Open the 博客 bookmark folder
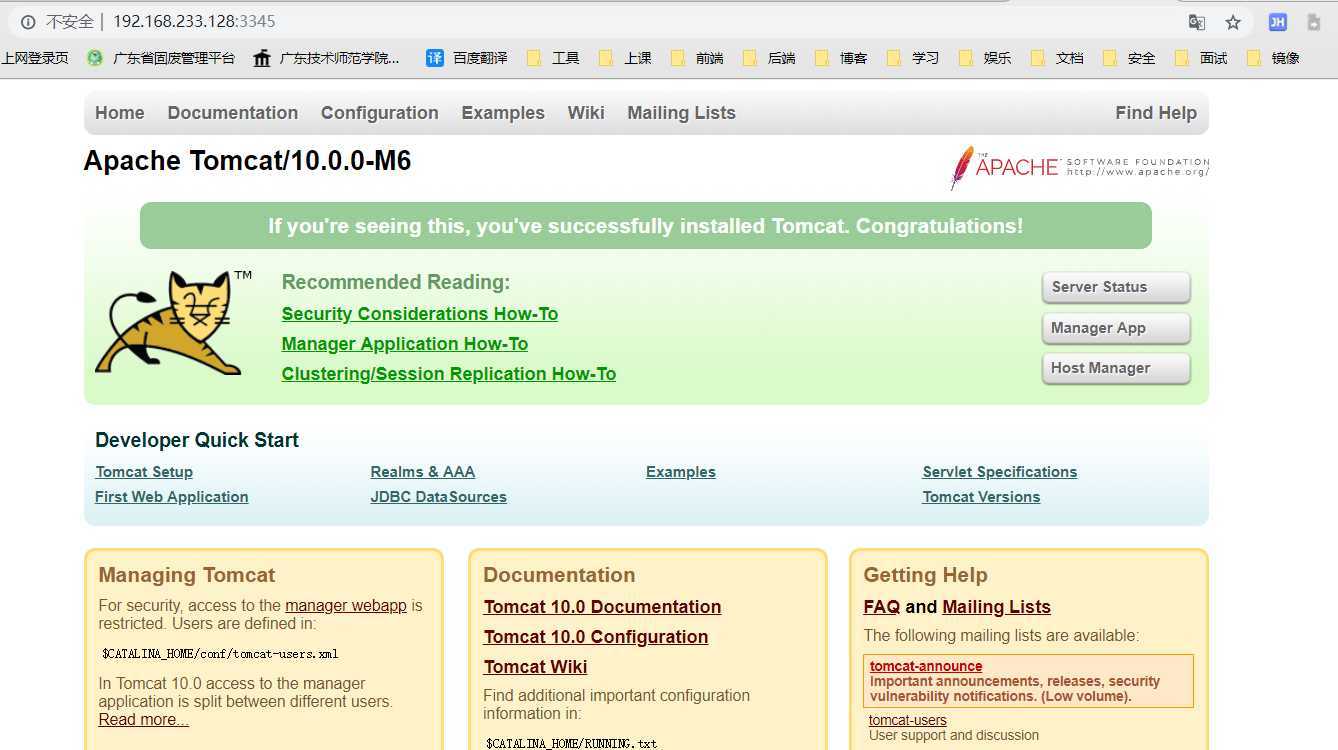Screen dimensions: 1338x750 click(x=841, y=58)
